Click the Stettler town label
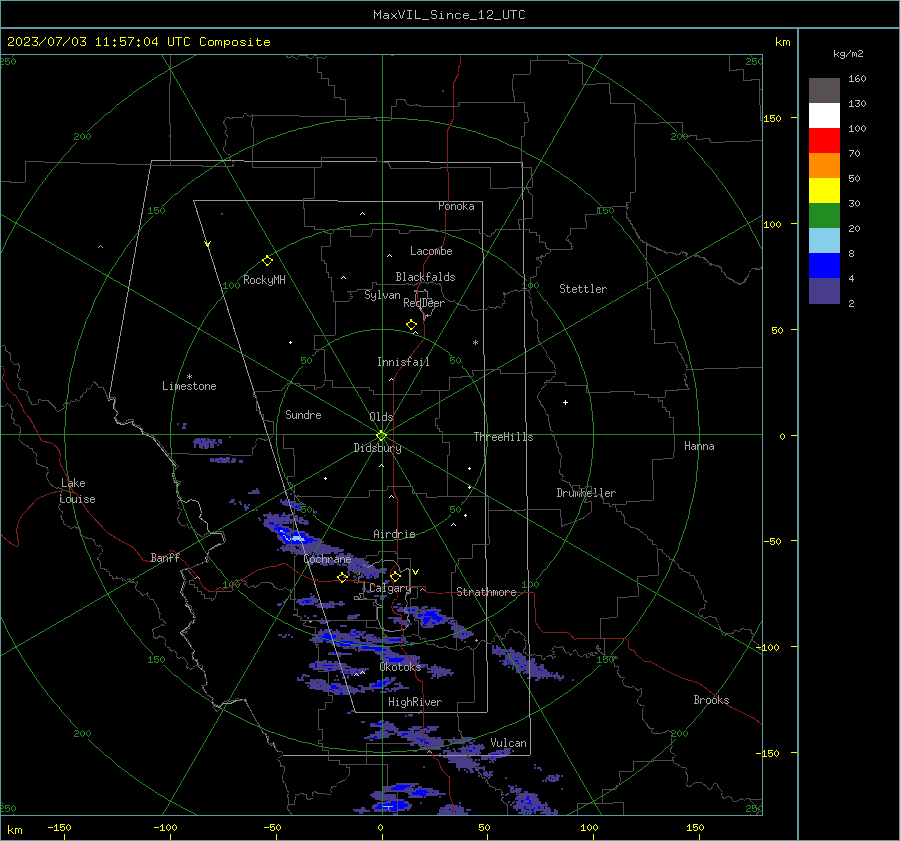This screenshot has width=900, height=841. point(583,289)
